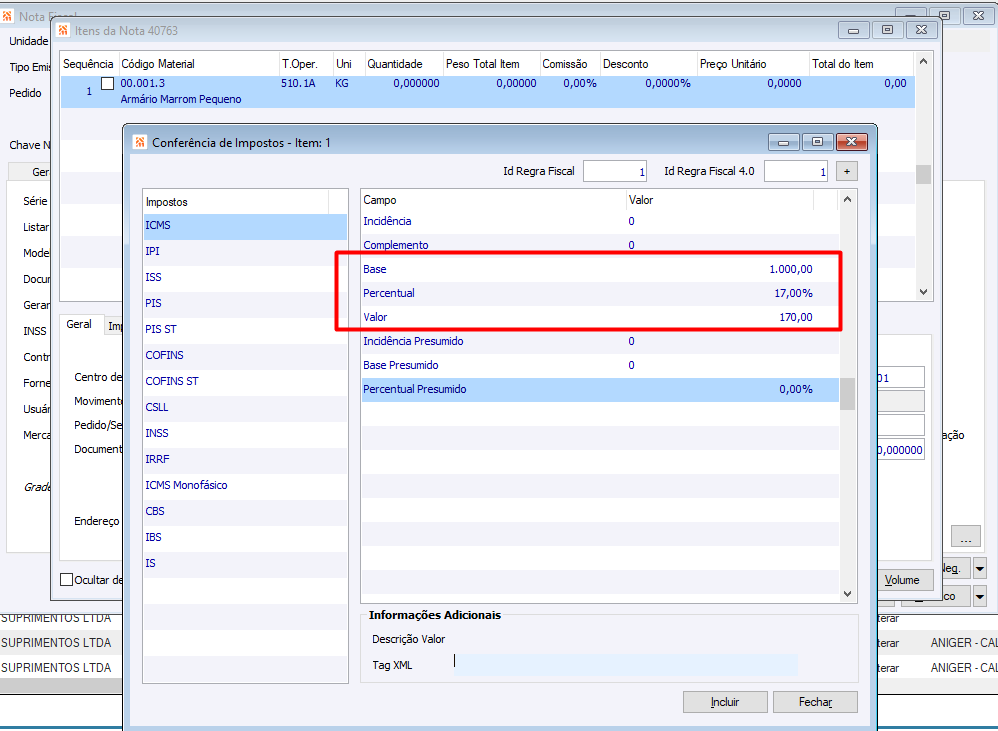The height and width of the screenshot is (731, 998).
Task: Click the Base row value 1.000,00
Action: (x=791, y=269)
